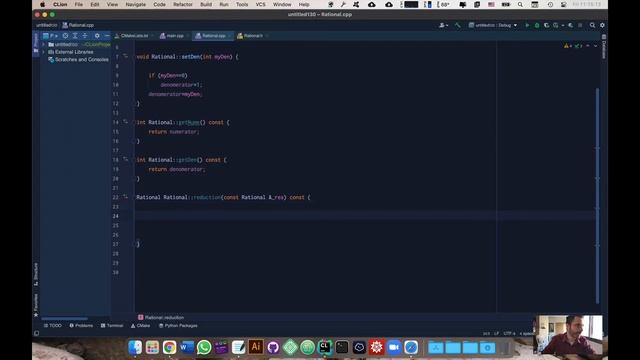
Task: Click the Rational::reduction breadcrumb
Action: 161,318
